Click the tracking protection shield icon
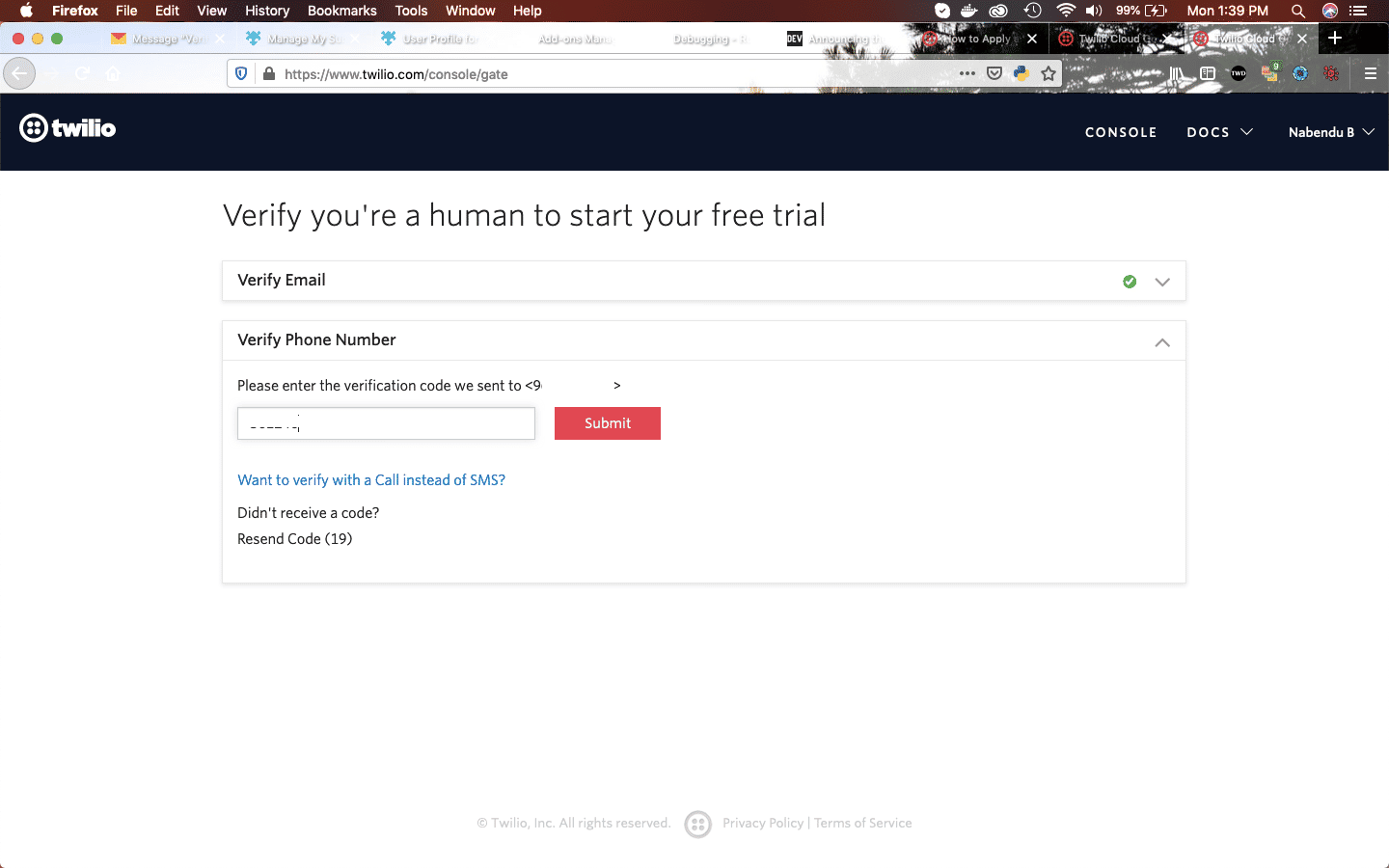Viewport: 1389px width, 868px height. [241, 74]
